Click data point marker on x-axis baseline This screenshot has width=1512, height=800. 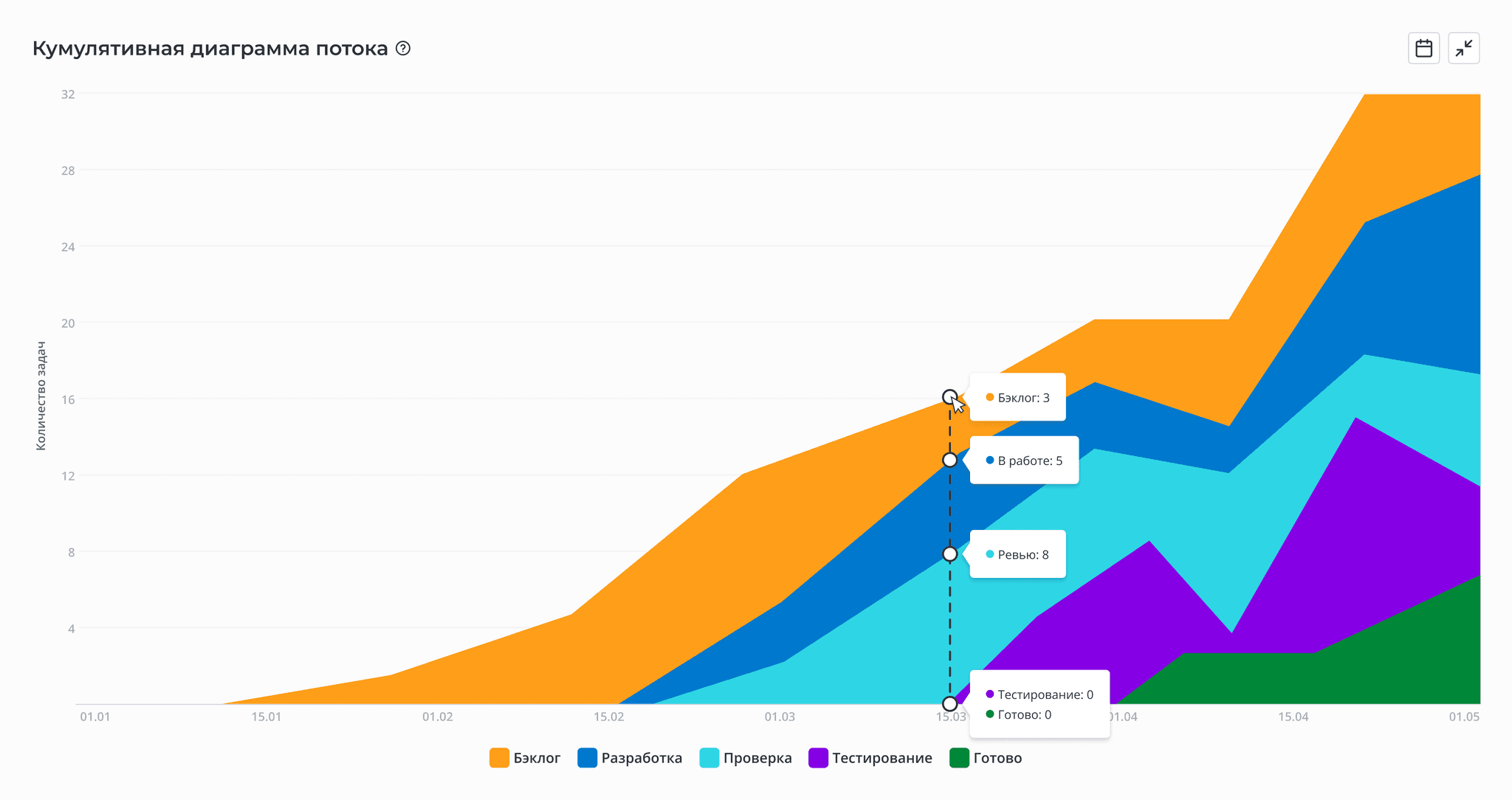click(x=950, y=704)
